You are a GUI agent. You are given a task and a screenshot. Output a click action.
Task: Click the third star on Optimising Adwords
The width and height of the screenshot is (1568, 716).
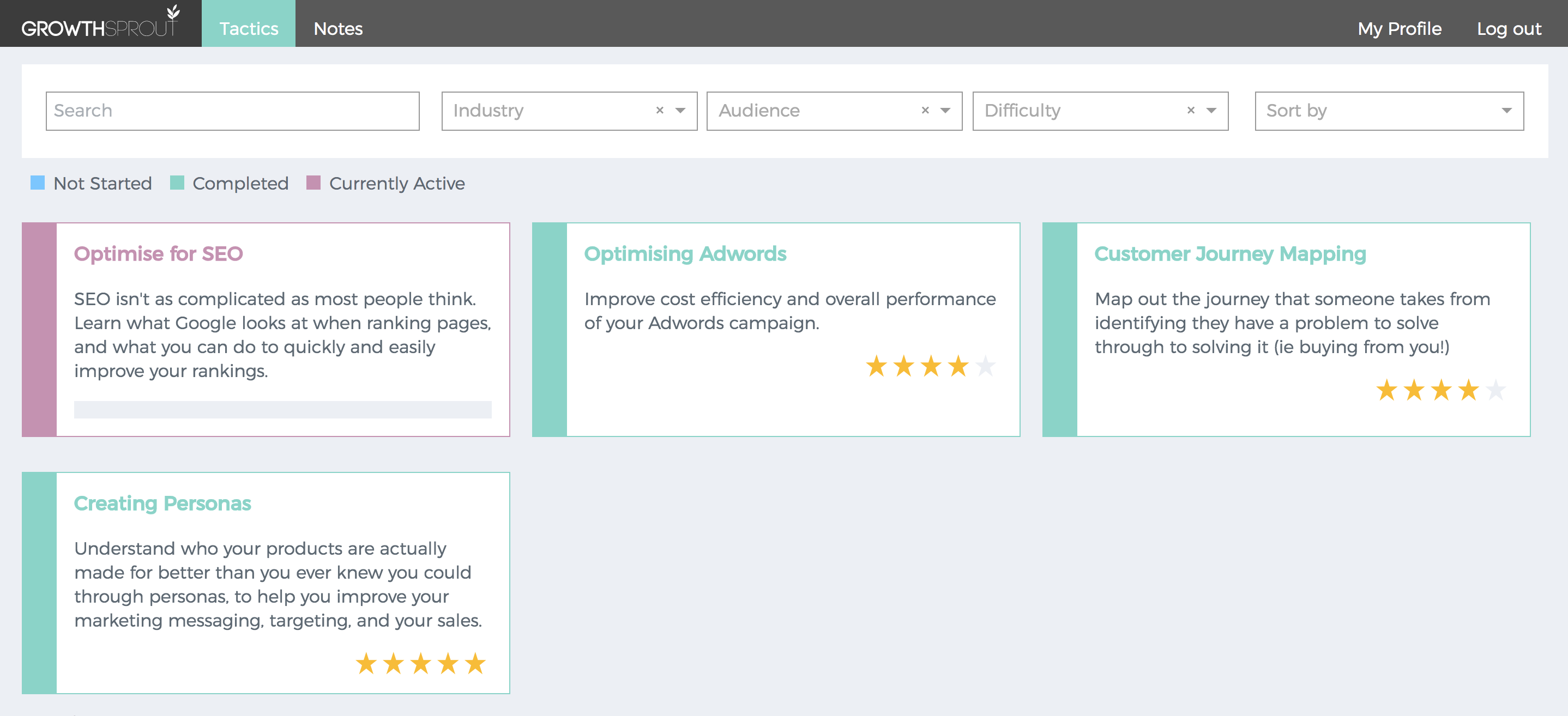[x=931, y=366]
